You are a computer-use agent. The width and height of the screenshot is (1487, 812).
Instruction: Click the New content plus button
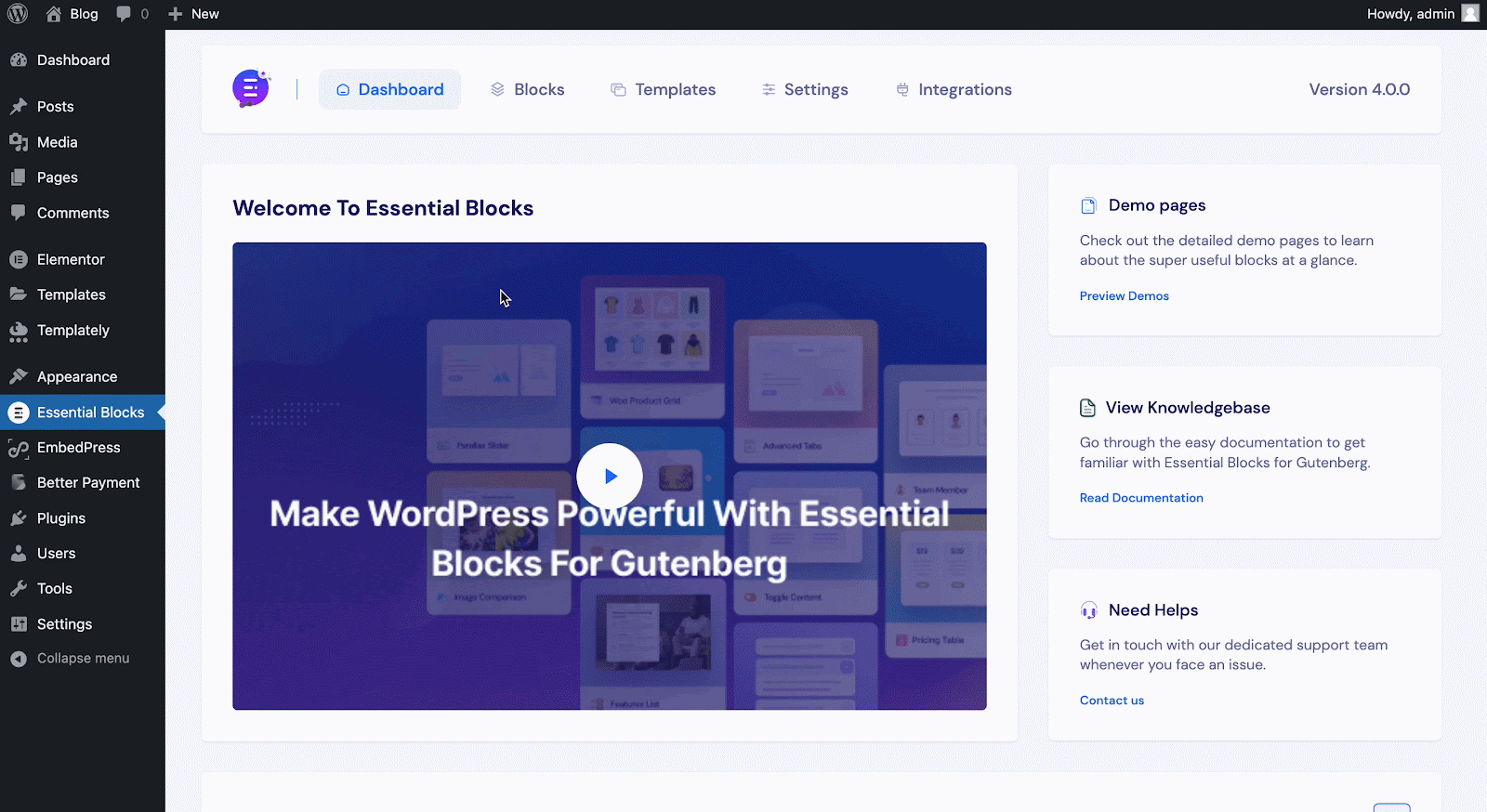point(193,14)
